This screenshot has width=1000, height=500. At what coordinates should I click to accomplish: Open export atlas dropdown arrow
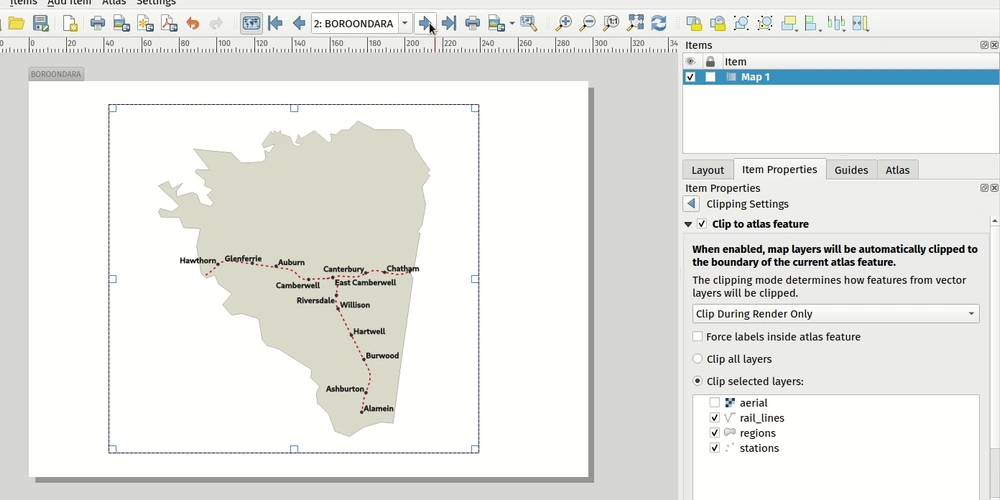pos(512,24)
